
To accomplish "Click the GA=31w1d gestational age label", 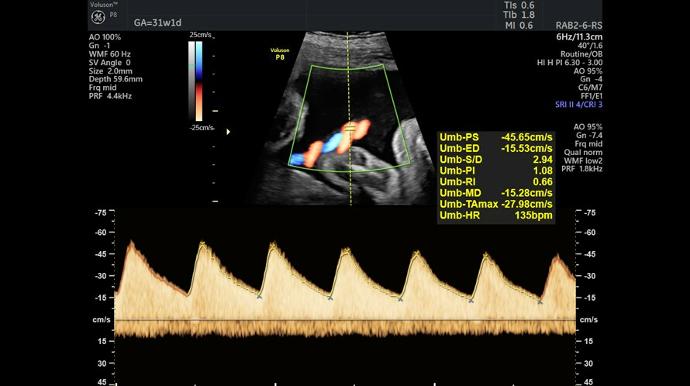I will 158,22.
